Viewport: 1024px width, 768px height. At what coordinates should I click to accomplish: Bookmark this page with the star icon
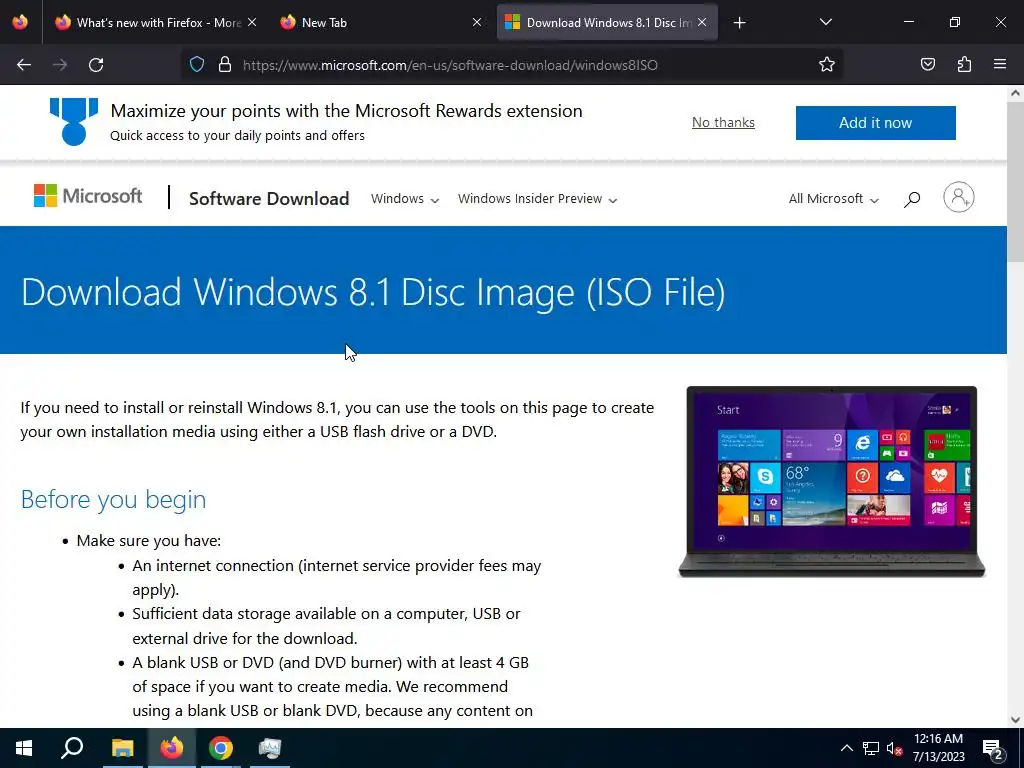click(827, 65)
